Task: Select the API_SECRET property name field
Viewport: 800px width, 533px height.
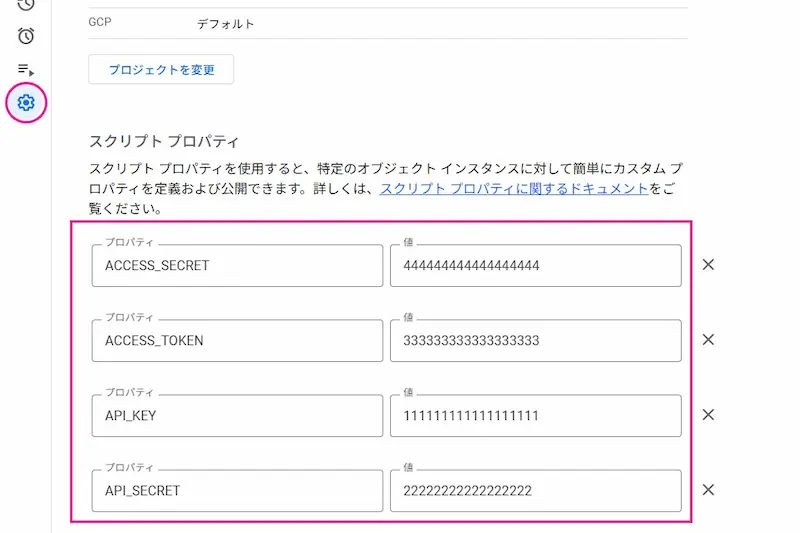Action: (x=236, y=491)
